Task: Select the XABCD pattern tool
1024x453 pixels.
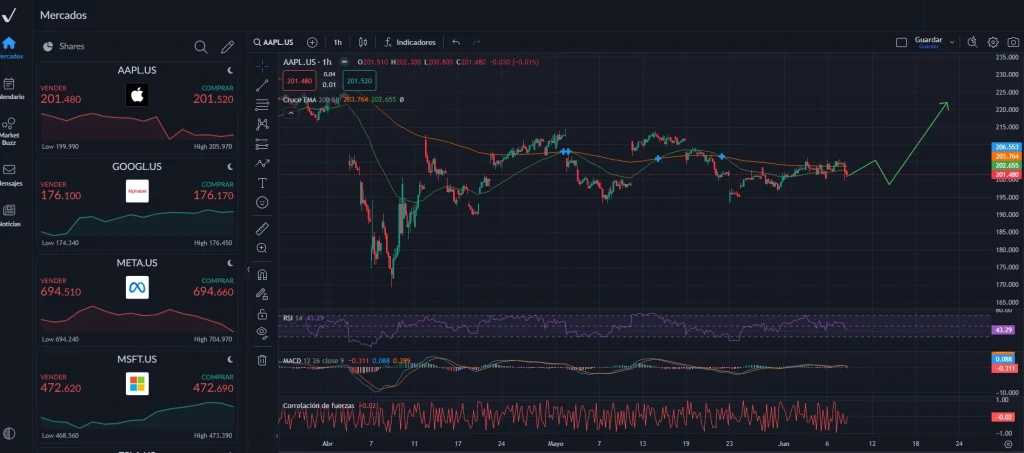Action: [262, 124]
